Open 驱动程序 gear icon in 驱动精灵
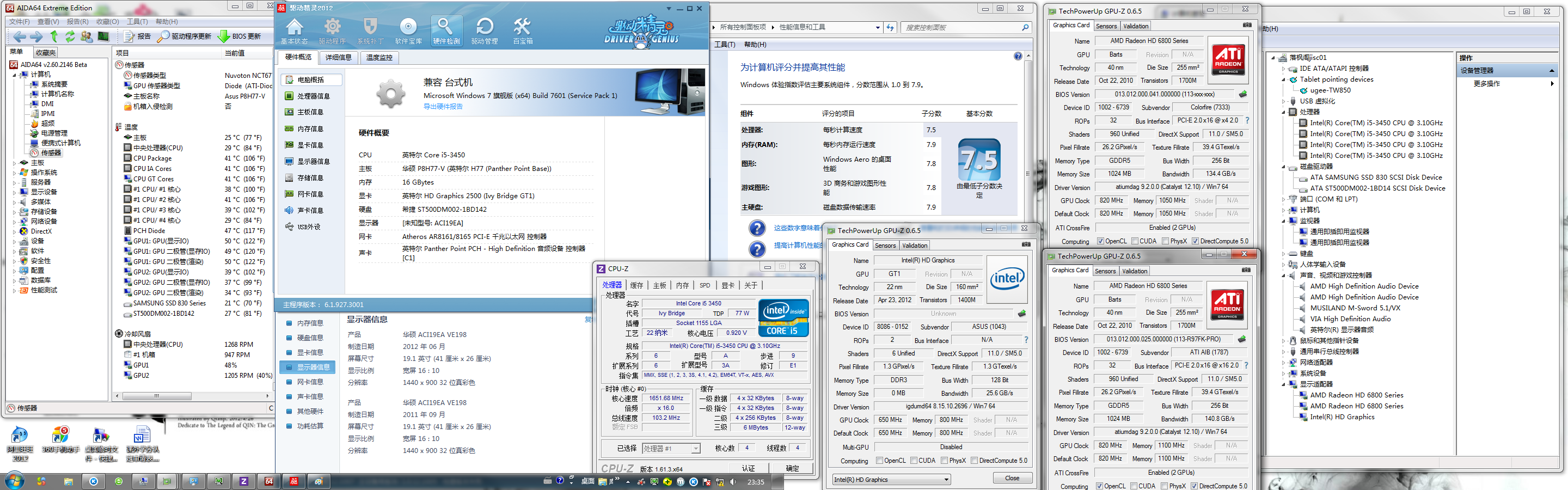Screen dimensions: 1568x490 (x=332, y=31)
